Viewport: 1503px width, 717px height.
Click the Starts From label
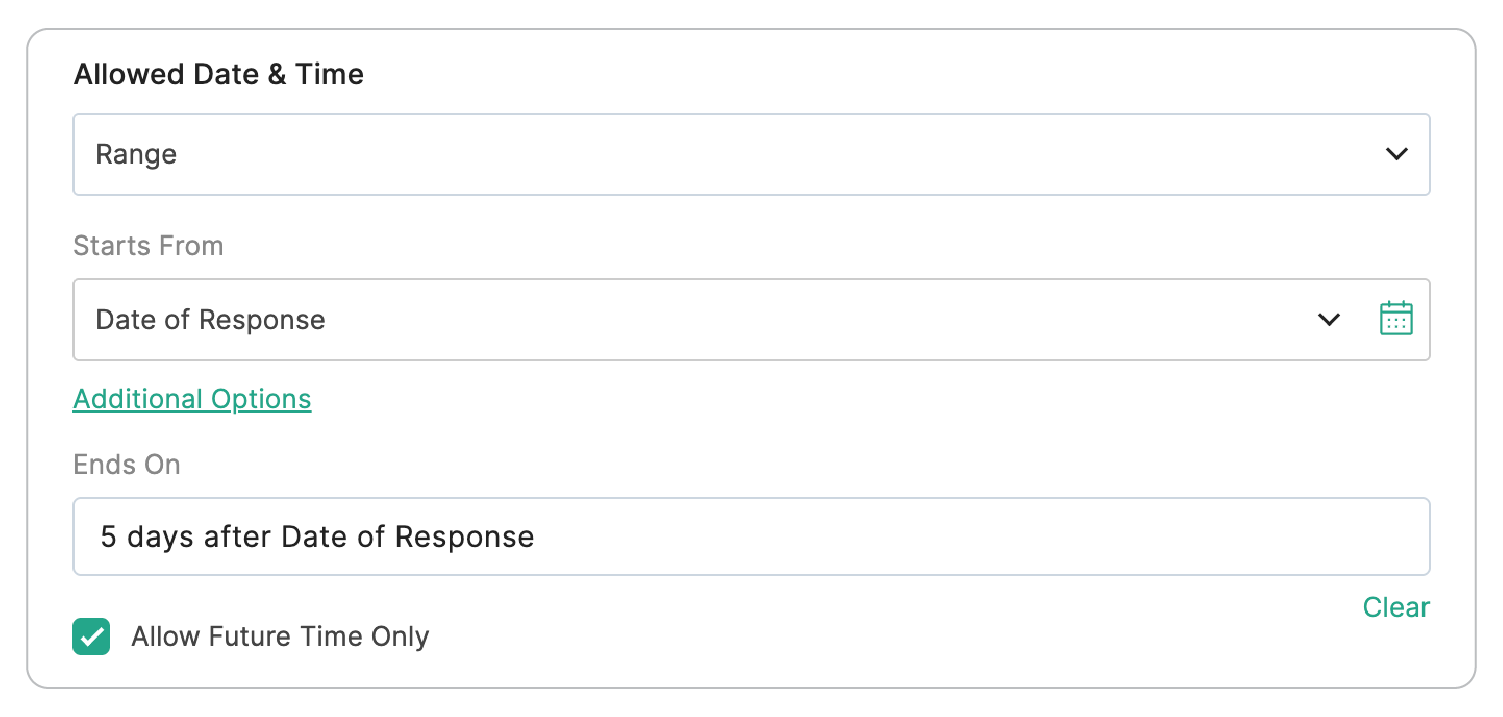[x=148, y=246]
